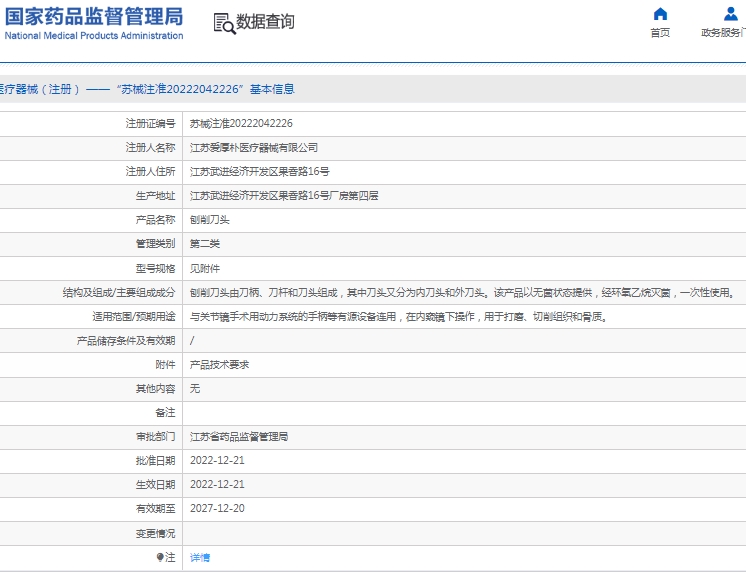Select attachment value 产品技术要求
Viewport: 746px width, 572px height.
click(219, 365)
